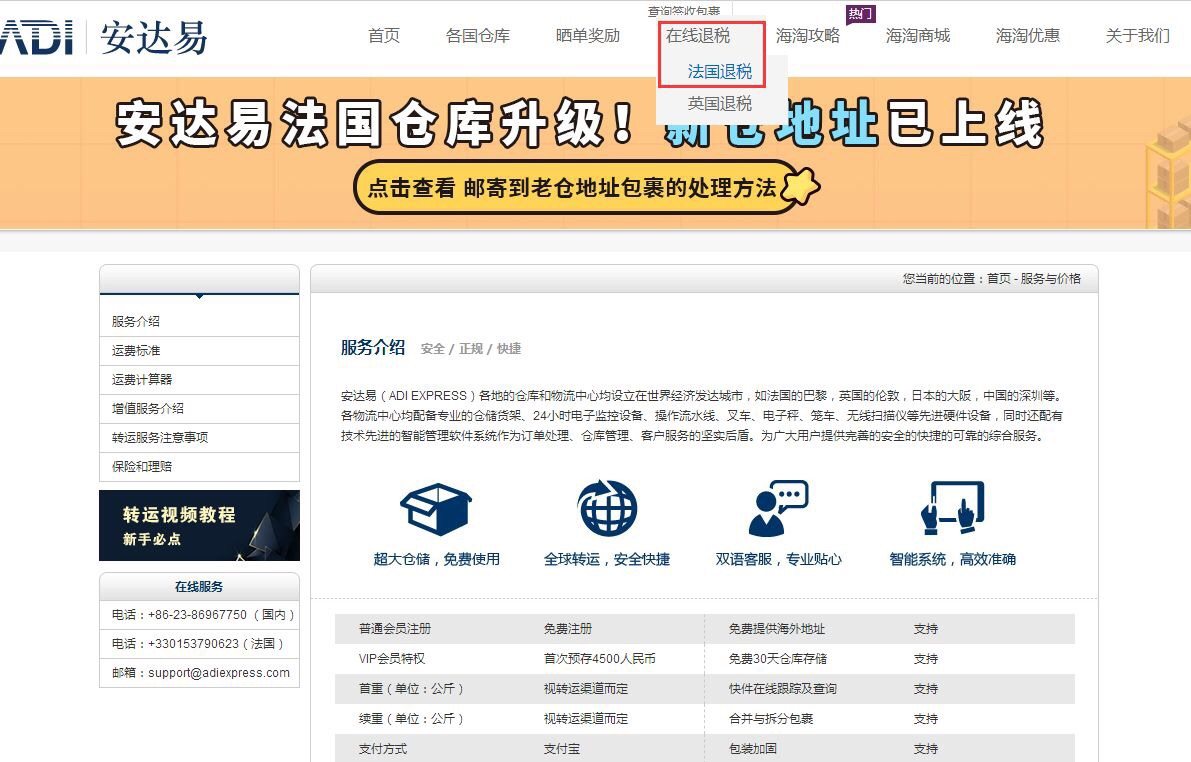Click the 热门 hot badge above 海淘攻略

(x=861, y=12)
